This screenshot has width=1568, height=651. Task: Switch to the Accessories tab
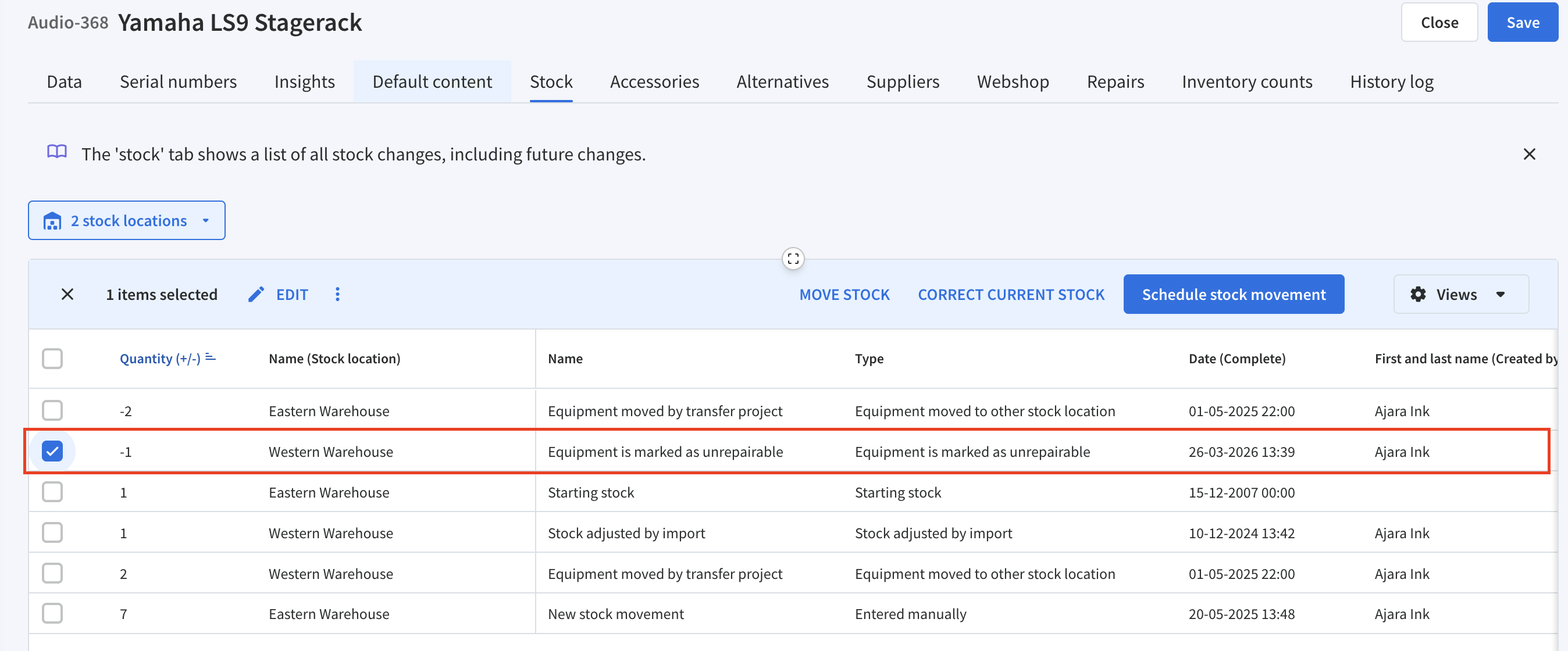coord(654,81)
